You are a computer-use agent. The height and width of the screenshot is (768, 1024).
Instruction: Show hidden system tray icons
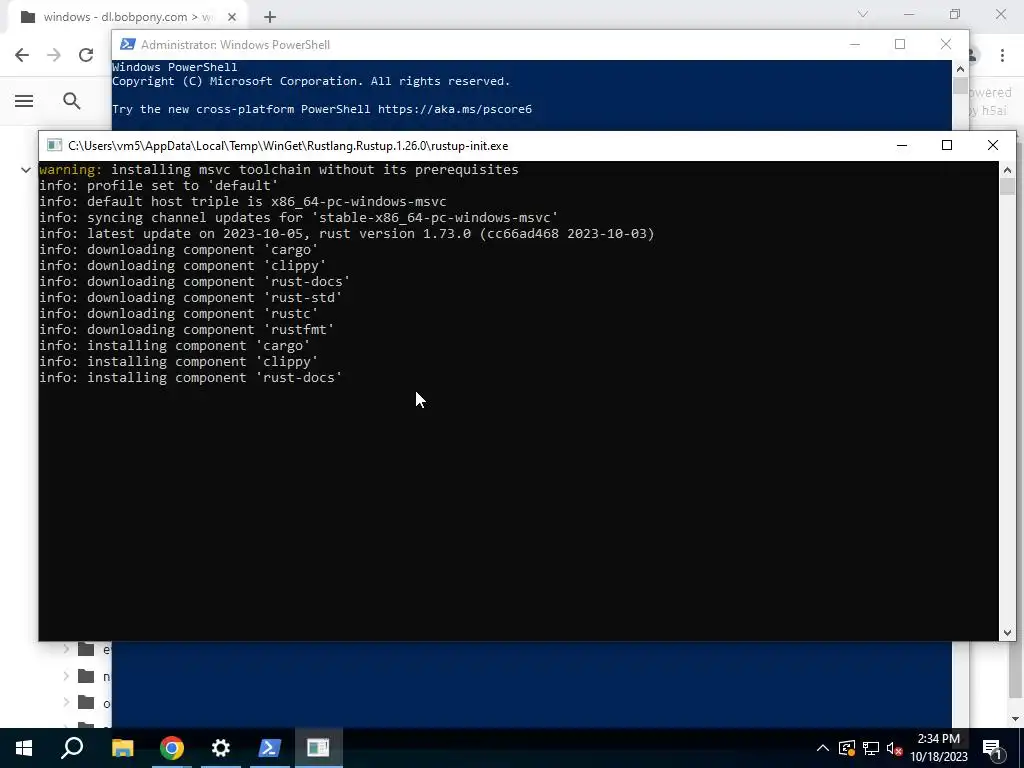822,748
